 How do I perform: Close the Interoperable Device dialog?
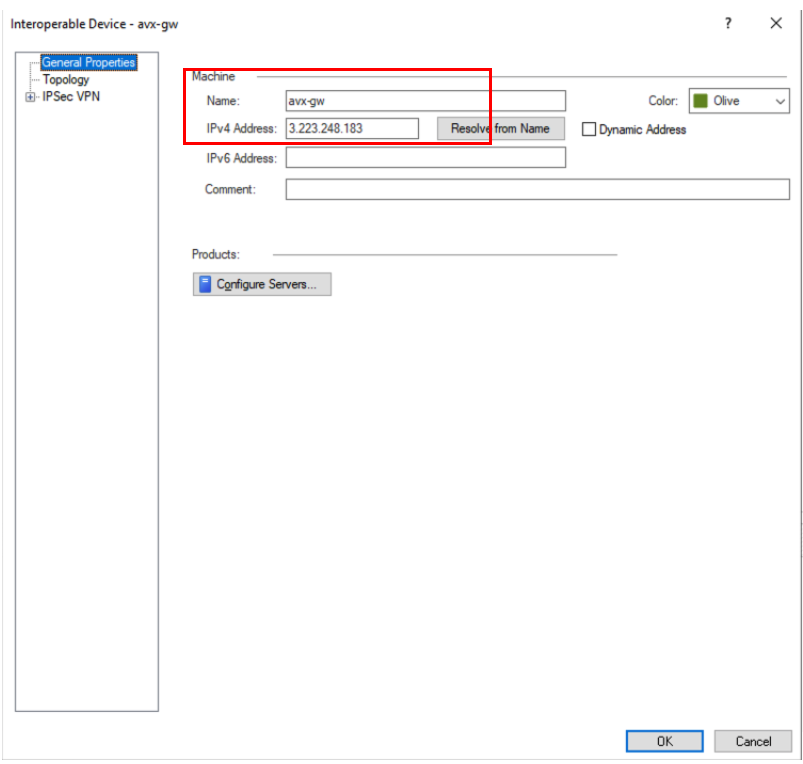[776, 24]
